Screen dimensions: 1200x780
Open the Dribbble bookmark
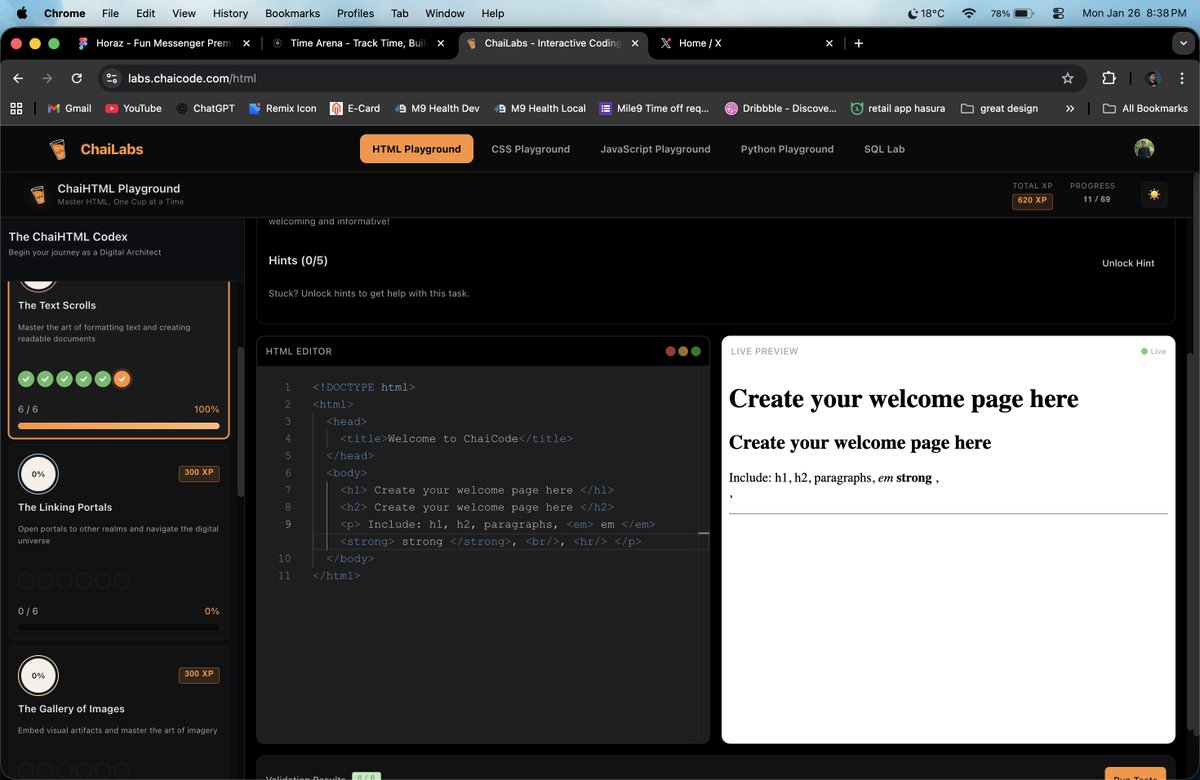781,108
